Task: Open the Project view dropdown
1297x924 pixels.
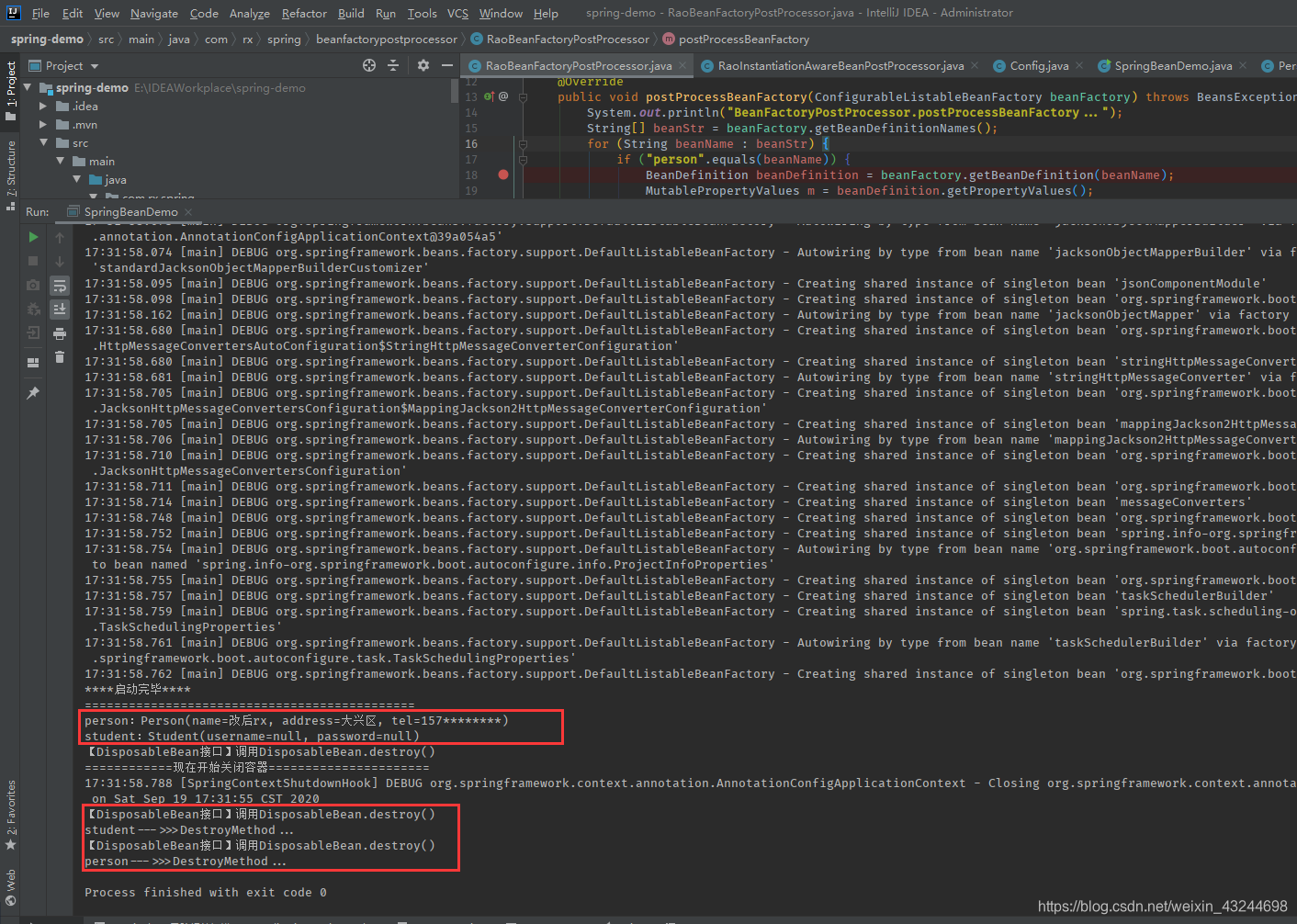Action: 95,66
